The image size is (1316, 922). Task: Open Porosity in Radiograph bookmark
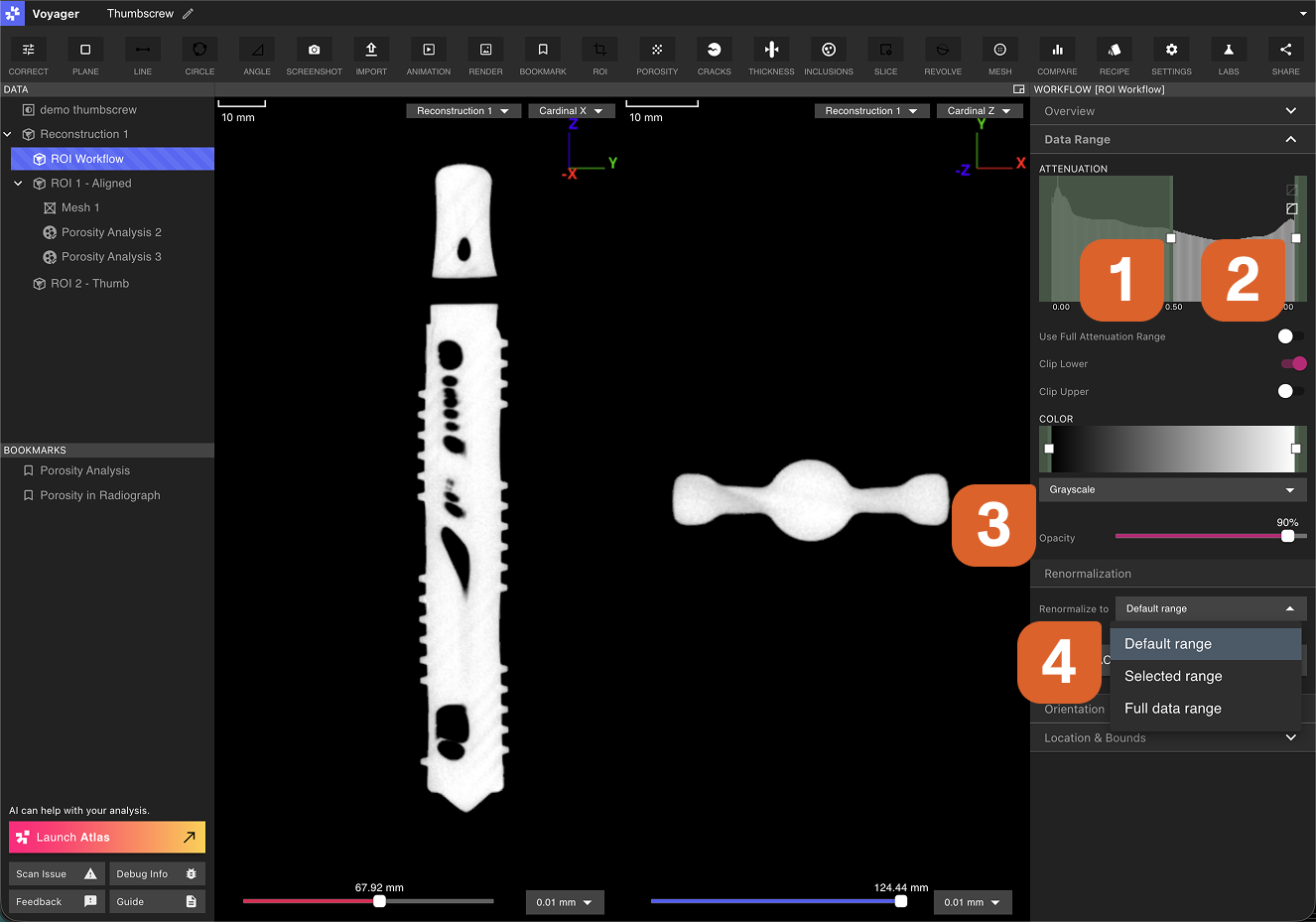click(99, 495)
